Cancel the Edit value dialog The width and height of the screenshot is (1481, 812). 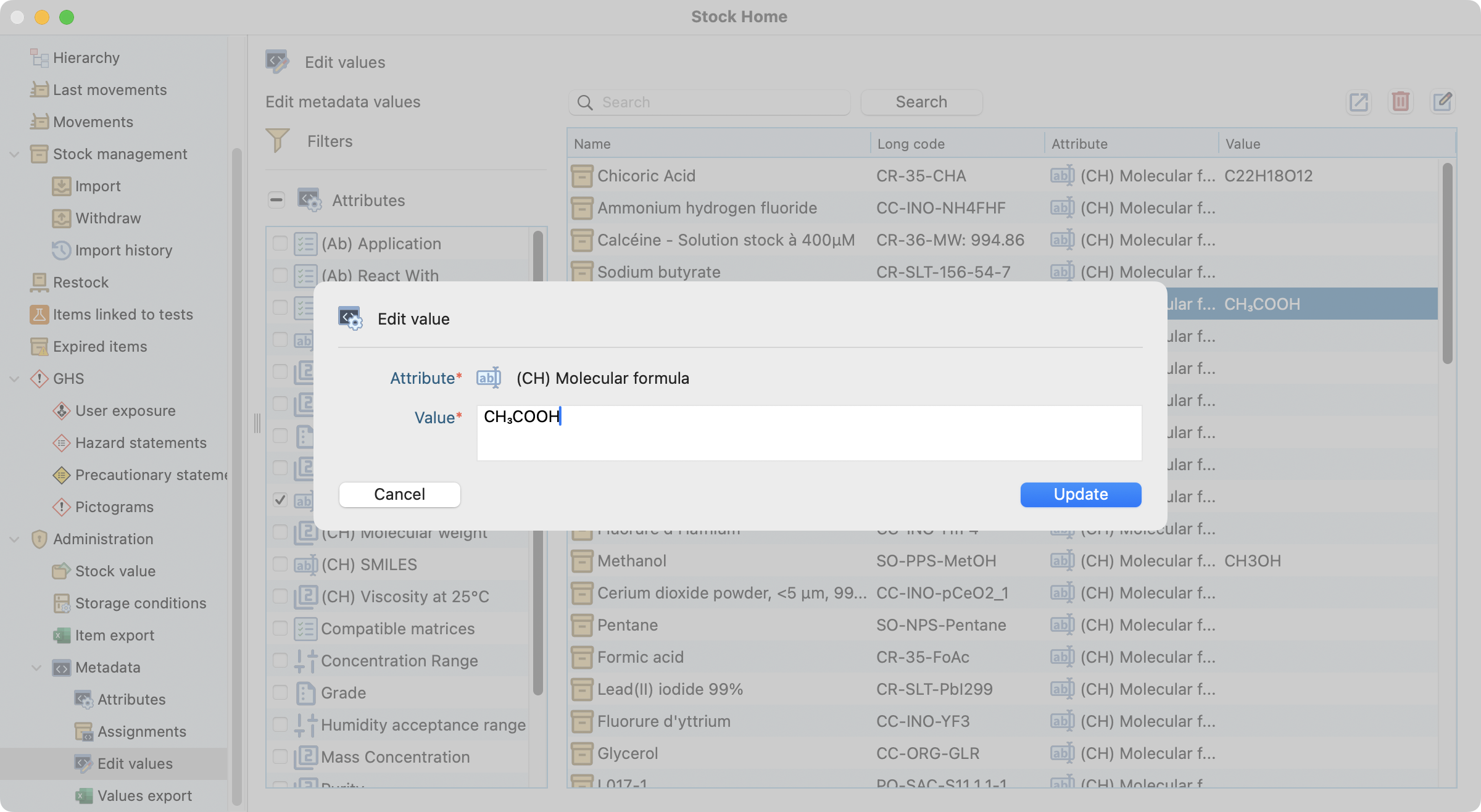[x=399, y=494]
